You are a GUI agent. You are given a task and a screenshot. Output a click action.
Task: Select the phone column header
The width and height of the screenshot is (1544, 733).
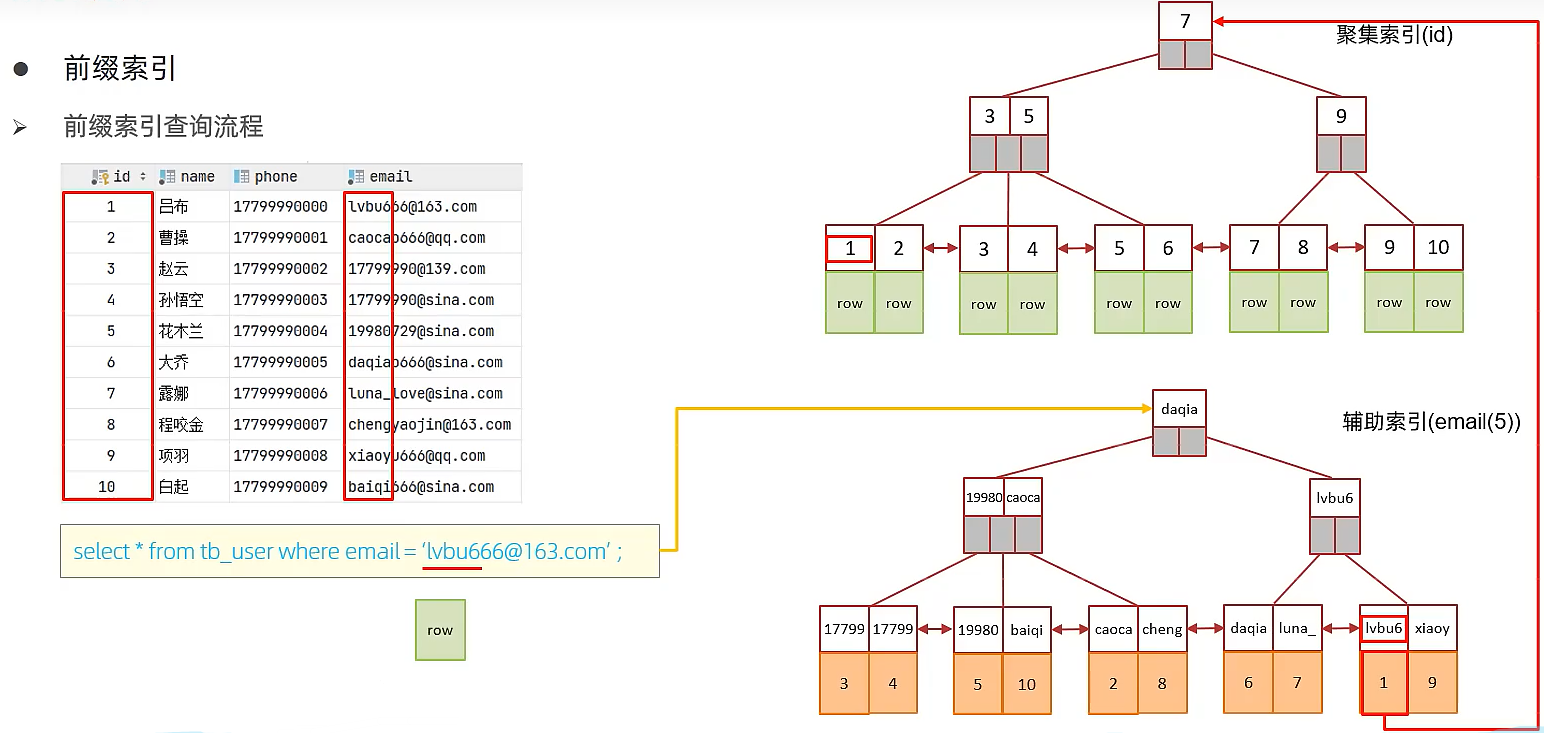click(x=287, y=177)
